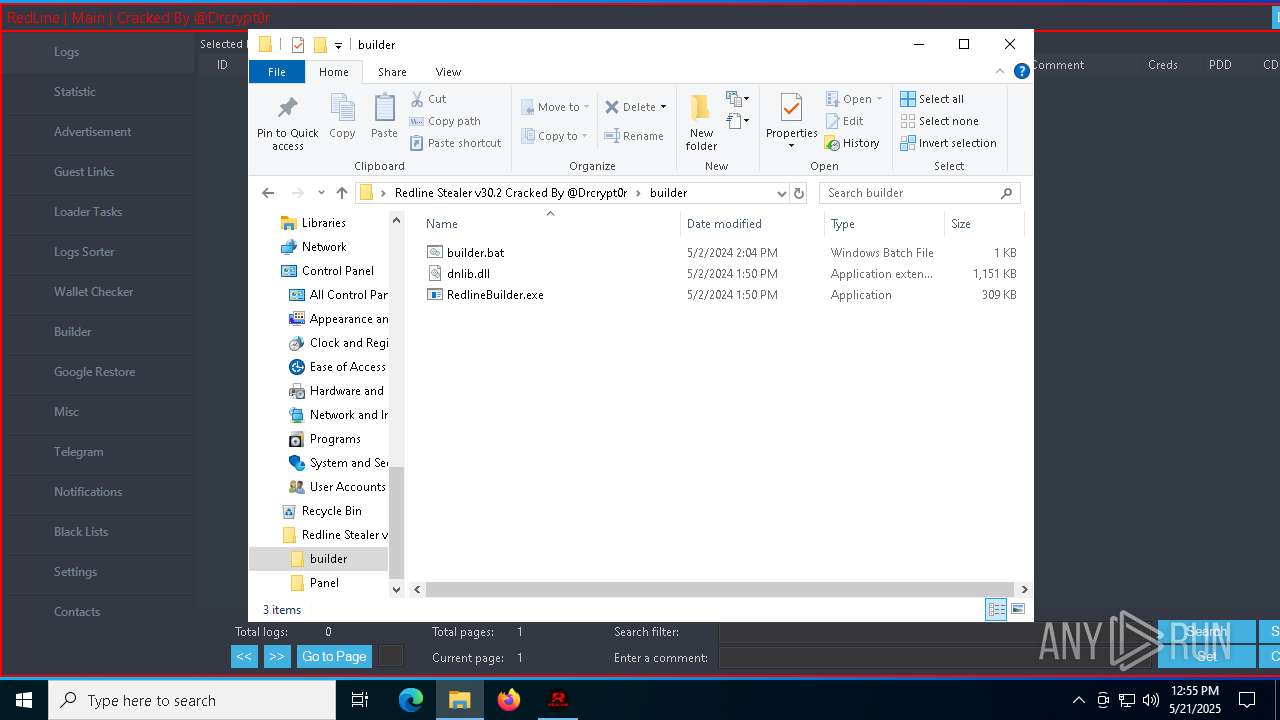Screen dimensions: 1280x720
Task: Click RedLine Go to Page button
Action: pyautogui.click(x=334, y=657)
